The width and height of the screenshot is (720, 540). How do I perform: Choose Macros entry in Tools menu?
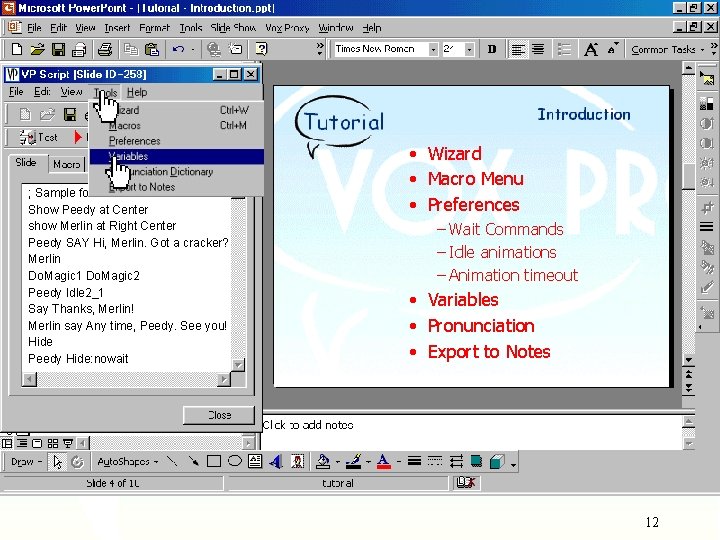click(177, 125)
